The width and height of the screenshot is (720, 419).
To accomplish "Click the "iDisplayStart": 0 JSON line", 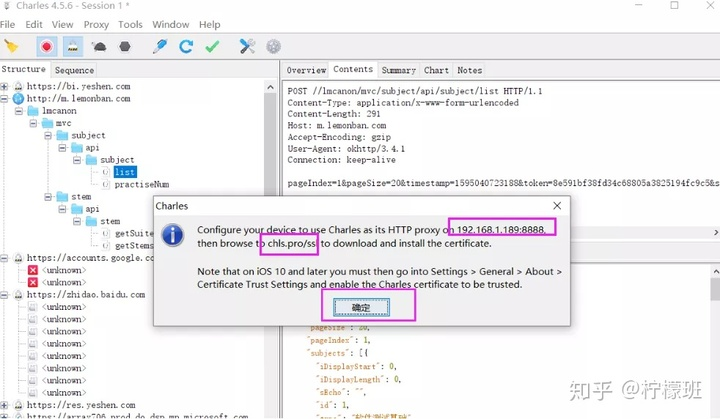I will 356,366.
